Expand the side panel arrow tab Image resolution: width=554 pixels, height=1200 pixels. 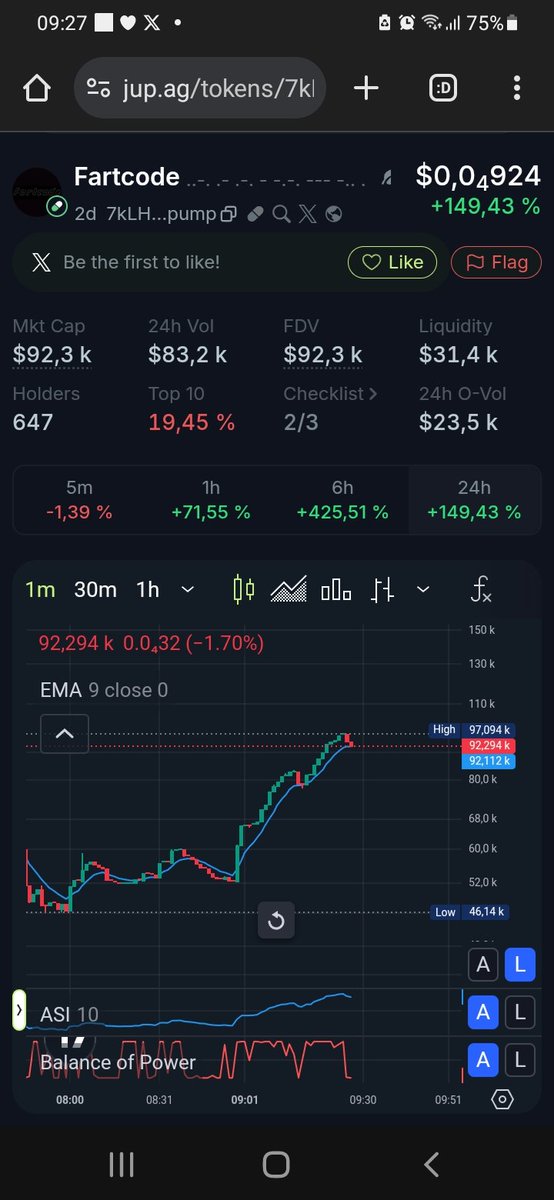click(18, 1011)
